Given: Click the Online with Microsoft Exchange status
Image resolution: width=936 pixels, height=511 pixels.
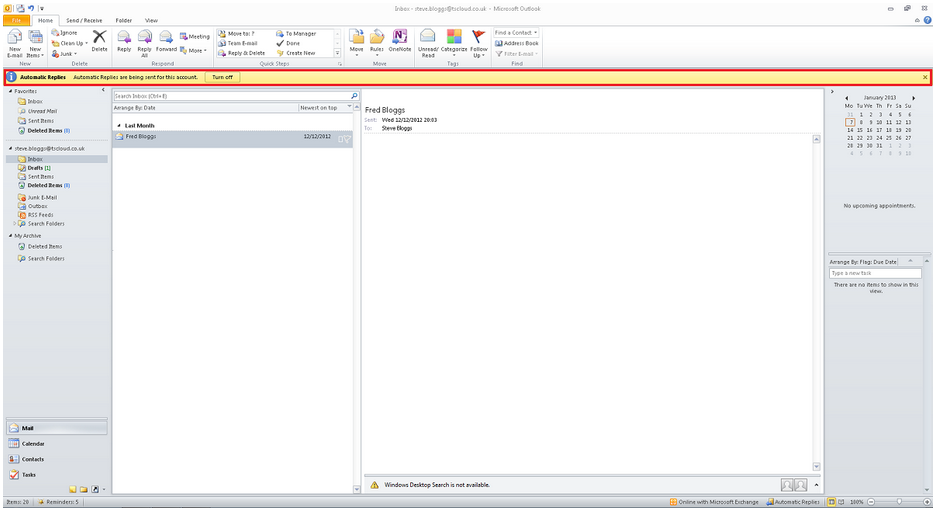Looking at the screenshot, I should (714, 502).
